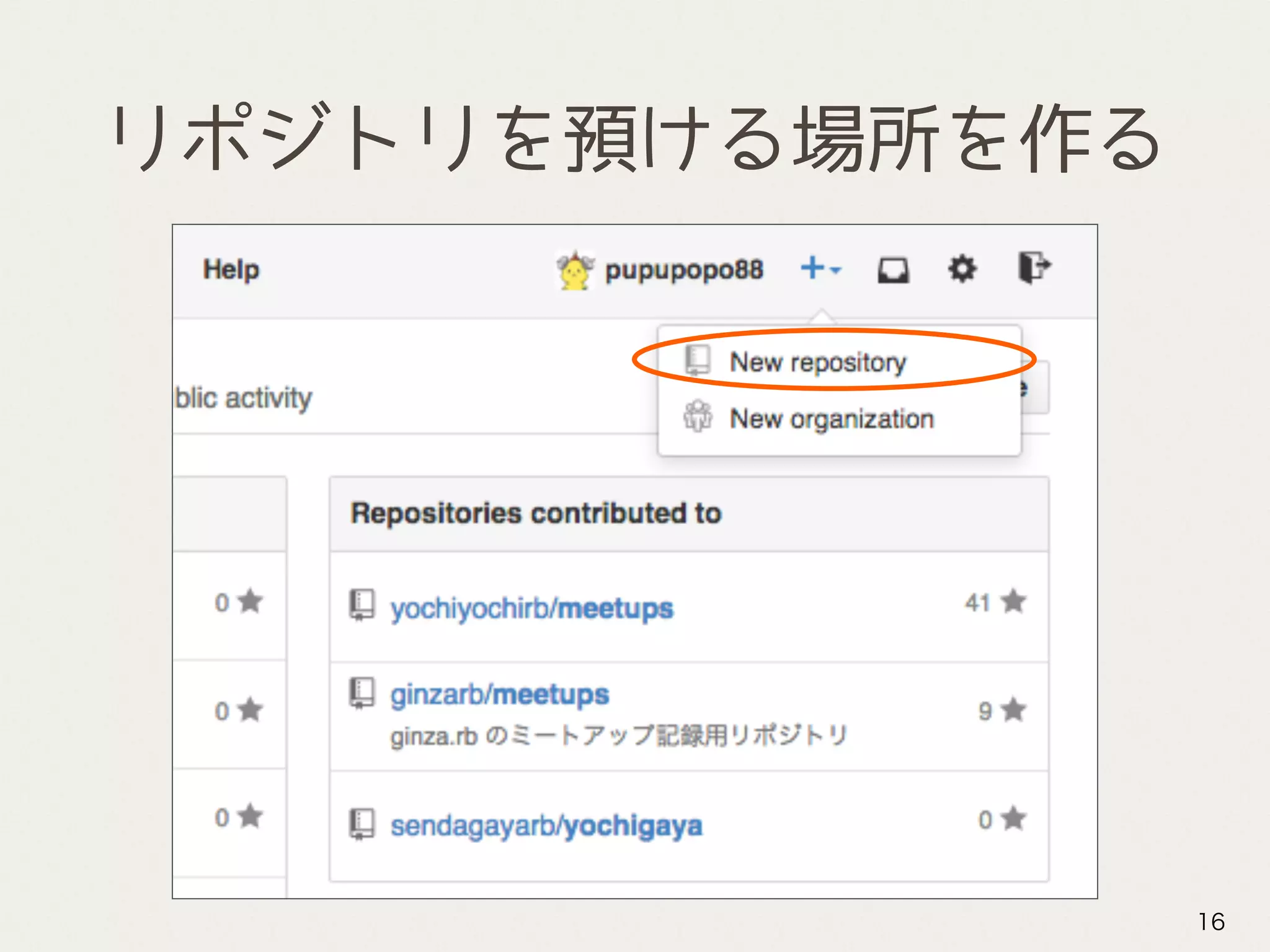The width and height of the screenshot is (1270, 952).
Task: Click the people icon in New organization item
Action: (698, 416)
